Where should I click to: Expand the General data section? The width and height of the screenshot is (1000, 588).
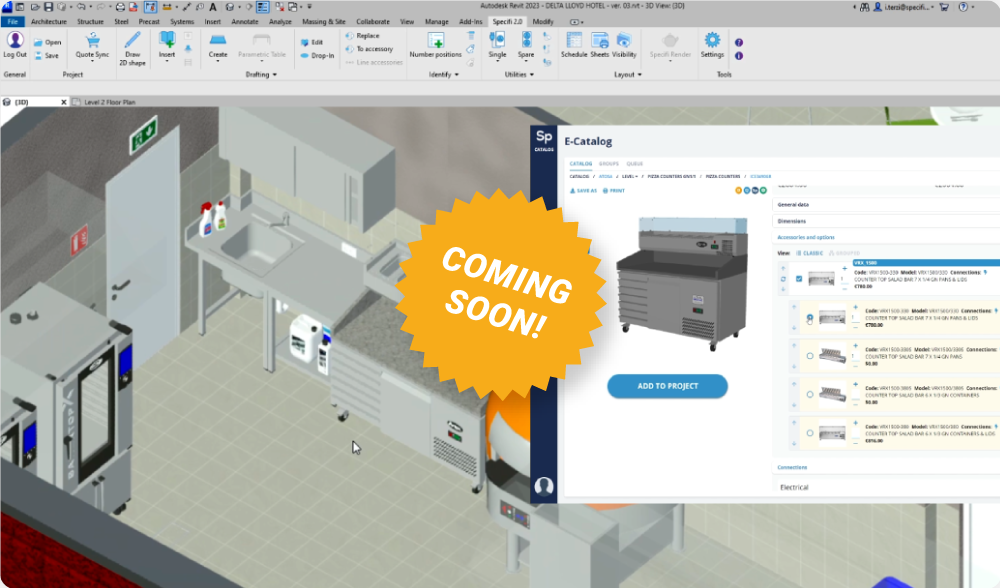886,205
